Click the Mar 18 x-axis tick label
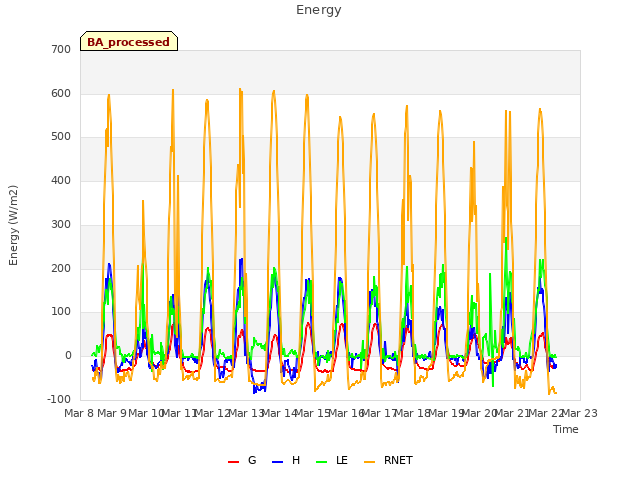The width and height of the screenshot is (640, 480). coord(413,413)
